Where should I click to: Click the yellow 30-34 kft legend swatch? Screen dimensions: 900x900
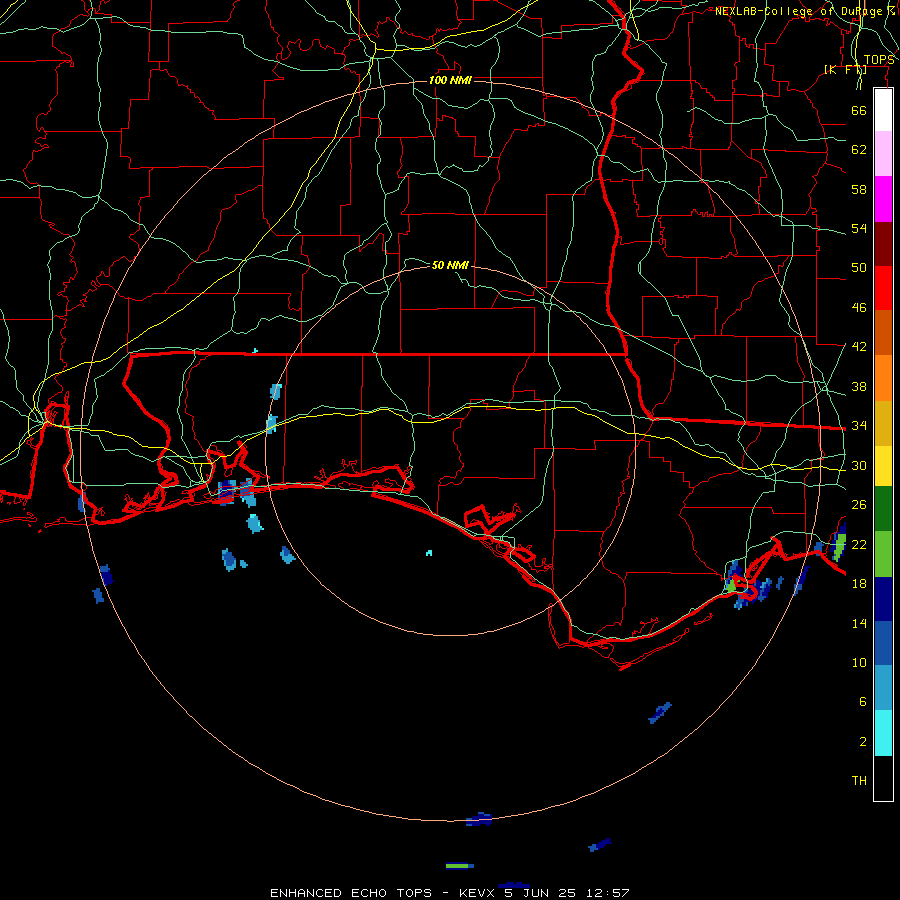tap(883, 466)
